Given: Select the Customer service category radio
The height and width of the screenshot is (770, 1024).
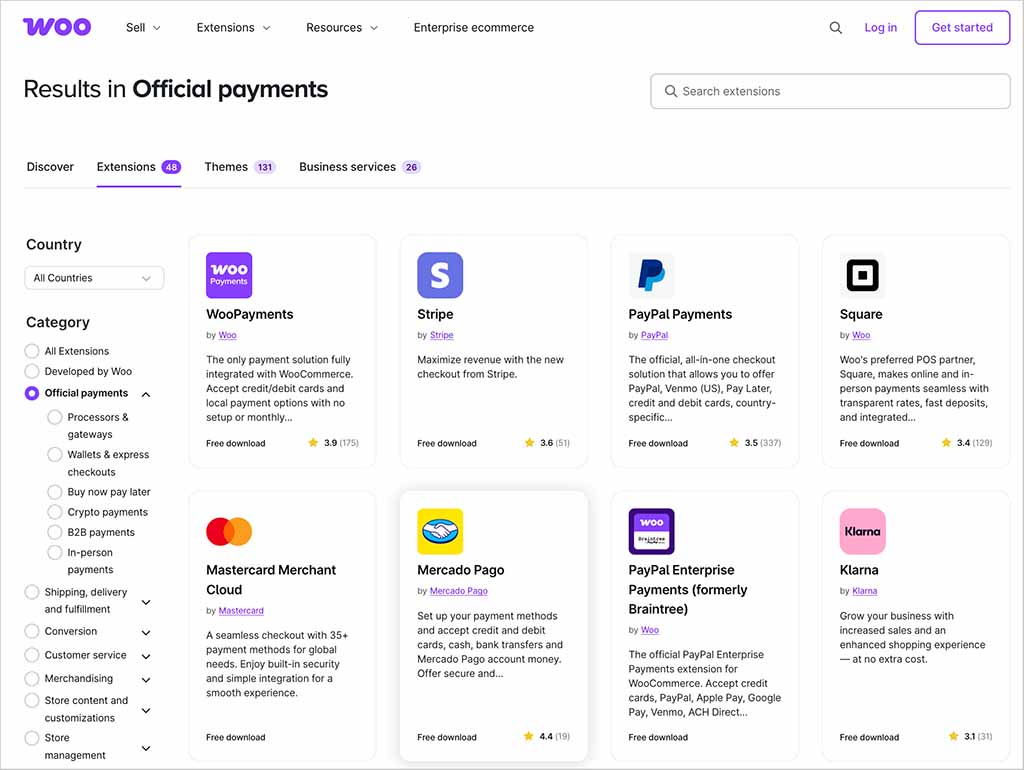Looking at the screenshot, I should [31, 654].
